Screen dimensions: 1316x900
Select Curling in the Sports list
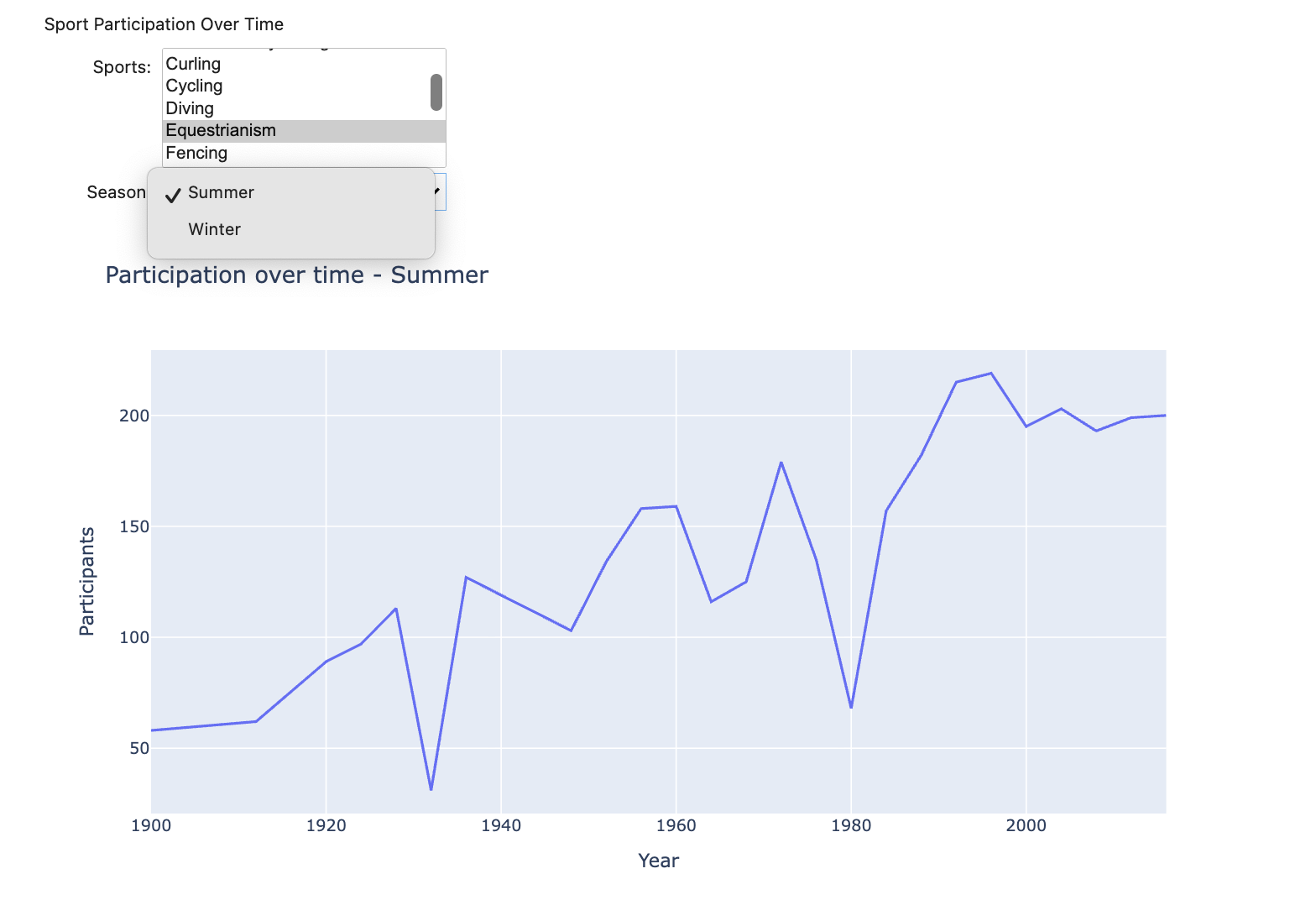[194, 64]
